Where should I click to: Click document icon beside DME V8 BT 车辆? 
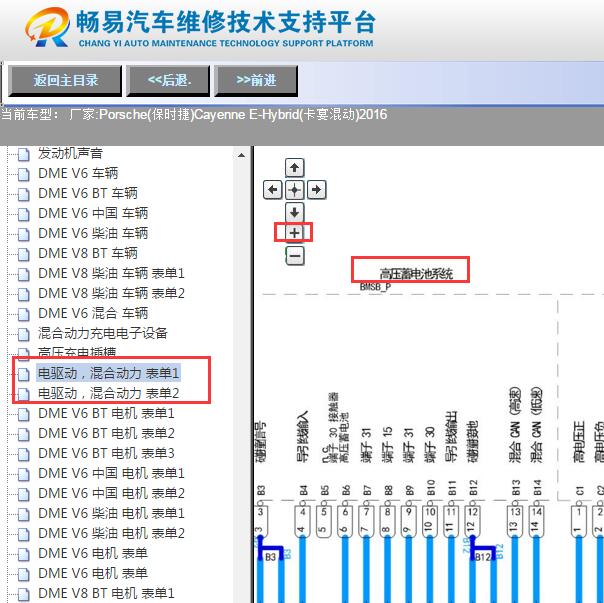(23, 254)
